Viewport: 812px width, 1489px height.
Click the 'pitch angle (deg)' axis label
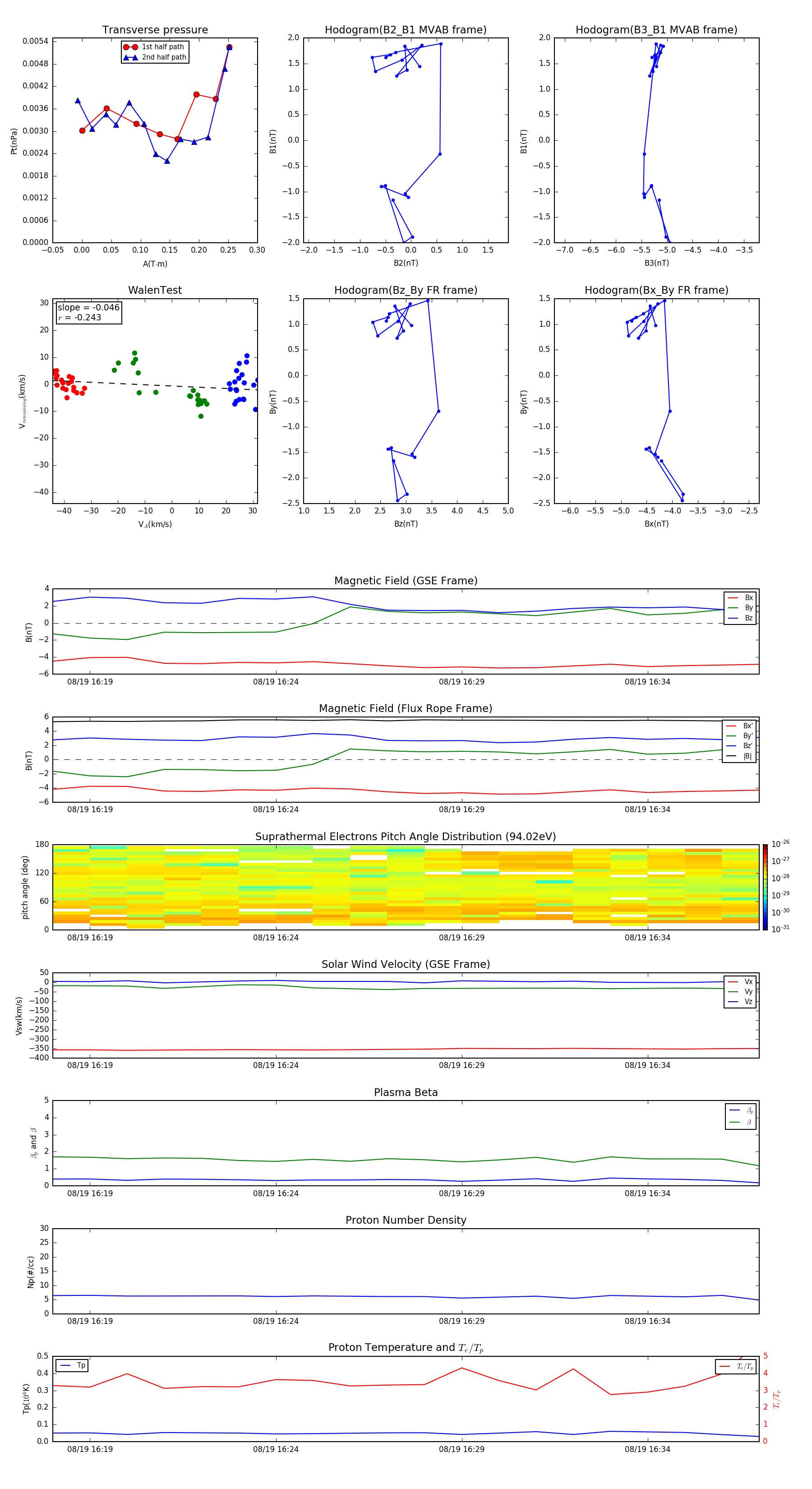25,887
